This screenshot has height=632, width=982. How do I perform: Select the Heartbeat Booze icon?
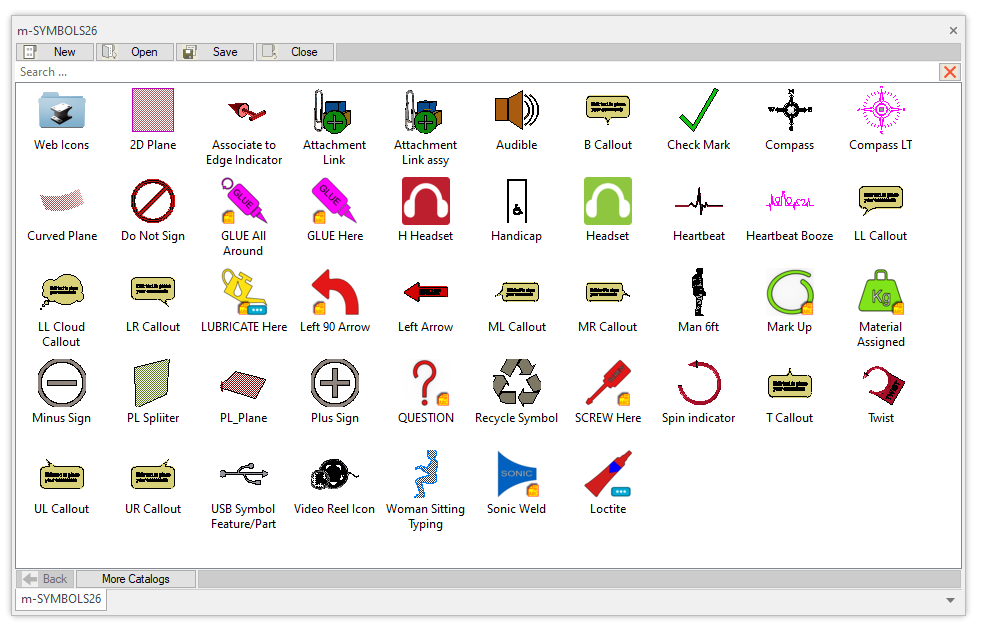pyautogui.click(x=789, y=201)
